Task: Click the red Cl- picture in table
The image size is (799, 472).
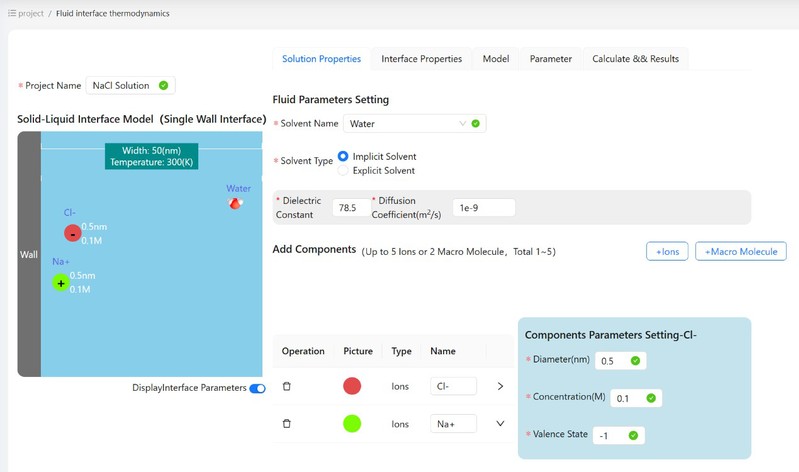Action: point(352,386)
